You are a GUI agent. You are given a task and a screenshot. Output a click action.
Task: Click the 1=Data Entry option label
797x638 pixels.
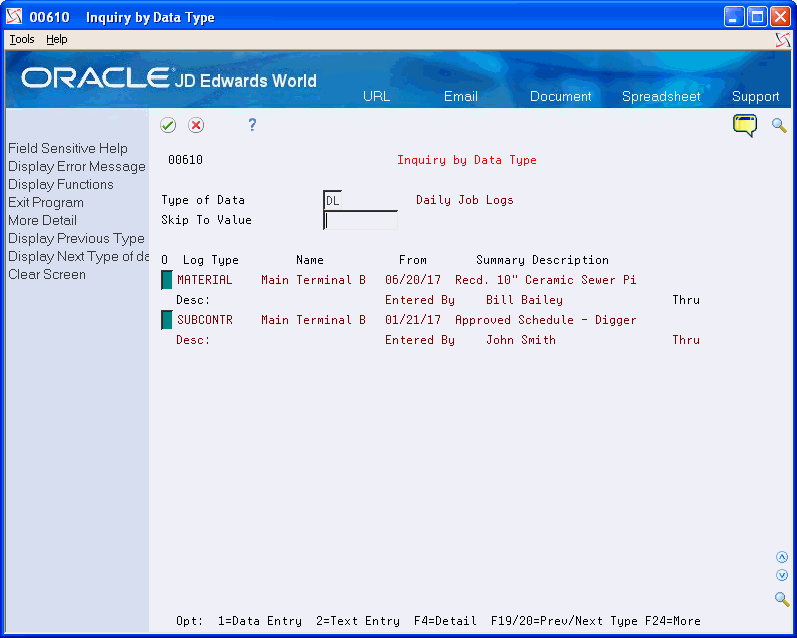tap(260, 621)
